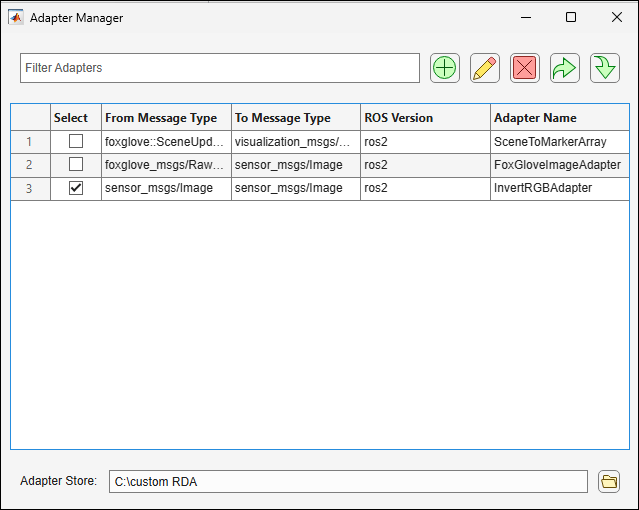Click the green right-curving arrow icon
639x510 pixels.
point(564,68)
